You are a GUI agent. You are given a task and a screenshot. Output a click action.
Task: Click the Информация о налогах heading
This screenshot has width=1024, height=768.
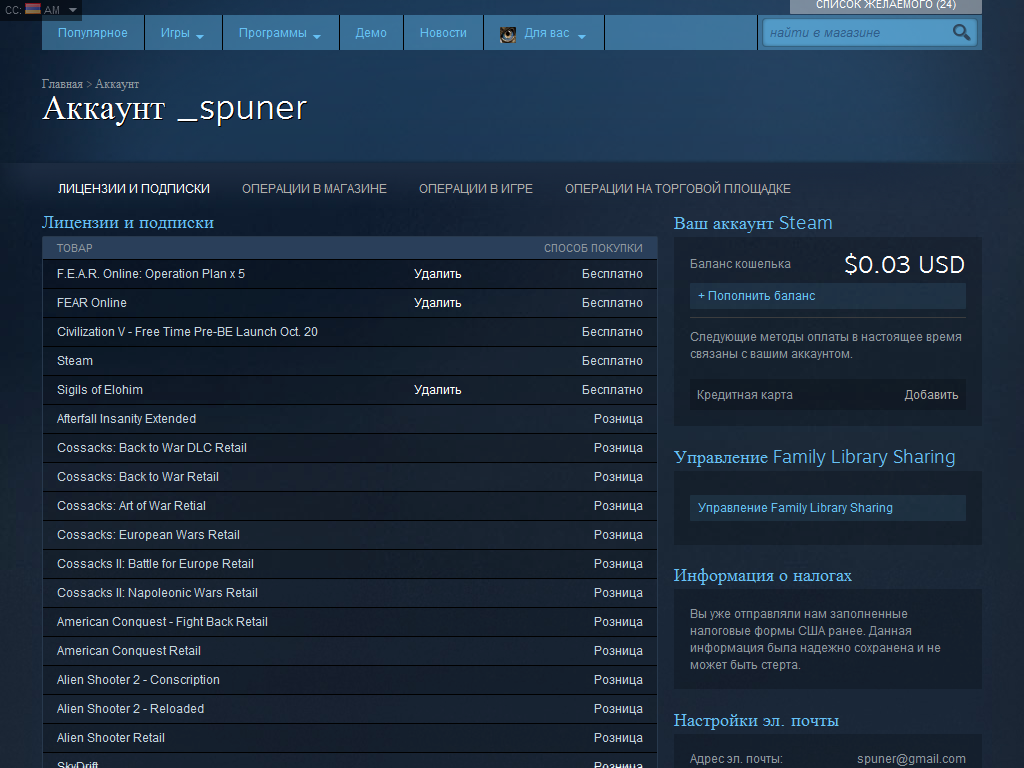tap(763, 575)
